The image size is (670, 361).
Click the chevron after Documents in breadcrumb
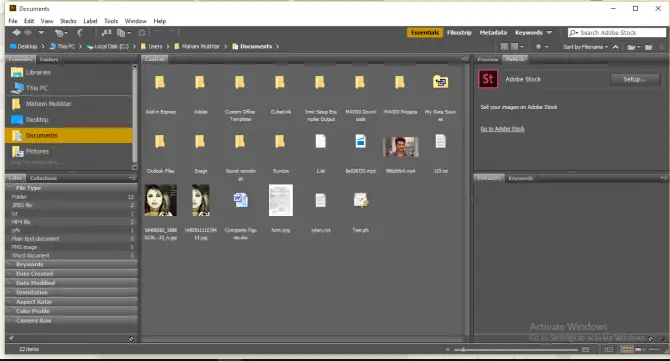coord(277,46)
